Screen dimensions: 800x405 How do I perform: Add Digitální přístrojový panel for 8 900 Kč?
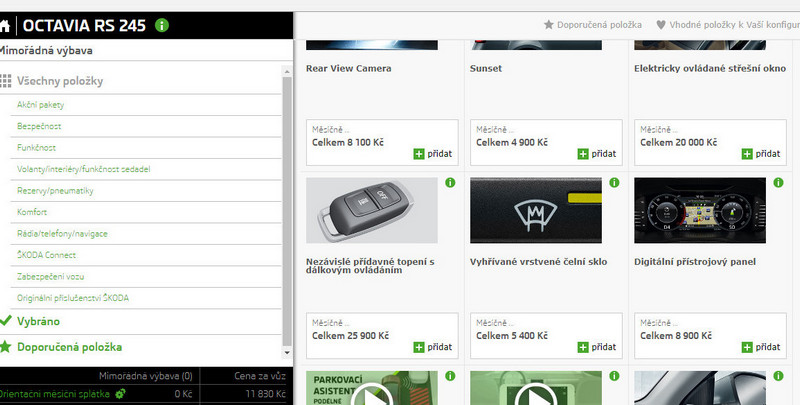(x=760, y=346)
